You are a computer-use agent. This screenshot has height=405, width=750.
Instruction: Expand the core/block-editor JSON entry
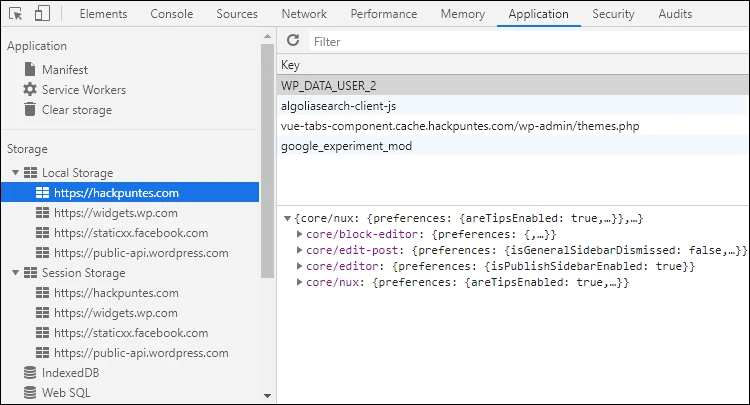[x=299, y=234]
